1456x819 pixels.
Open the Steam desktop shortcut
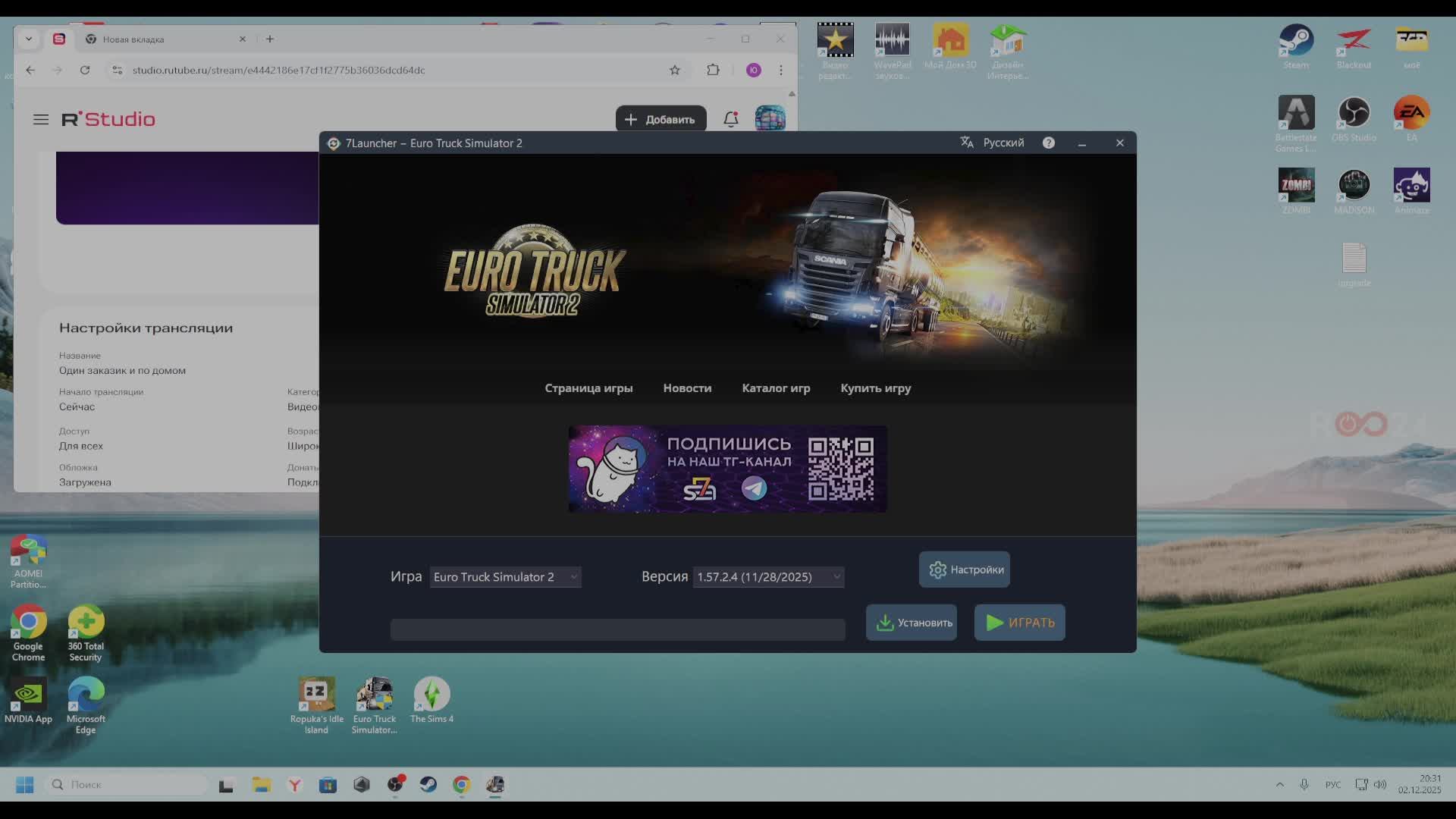pyautogui.click(x=1296, y=41)
